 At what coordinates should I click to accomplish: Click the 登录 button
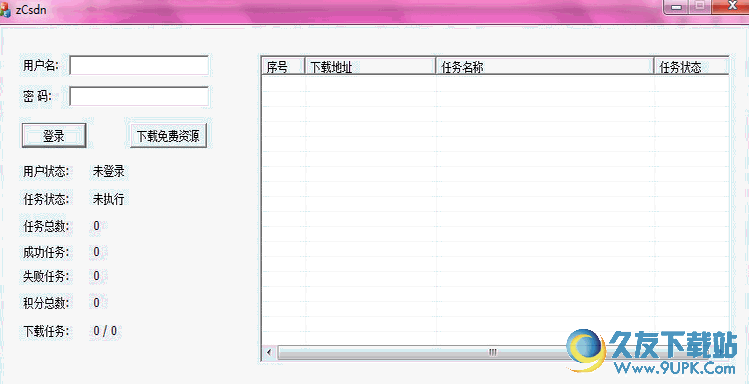[x=54, y=136]
